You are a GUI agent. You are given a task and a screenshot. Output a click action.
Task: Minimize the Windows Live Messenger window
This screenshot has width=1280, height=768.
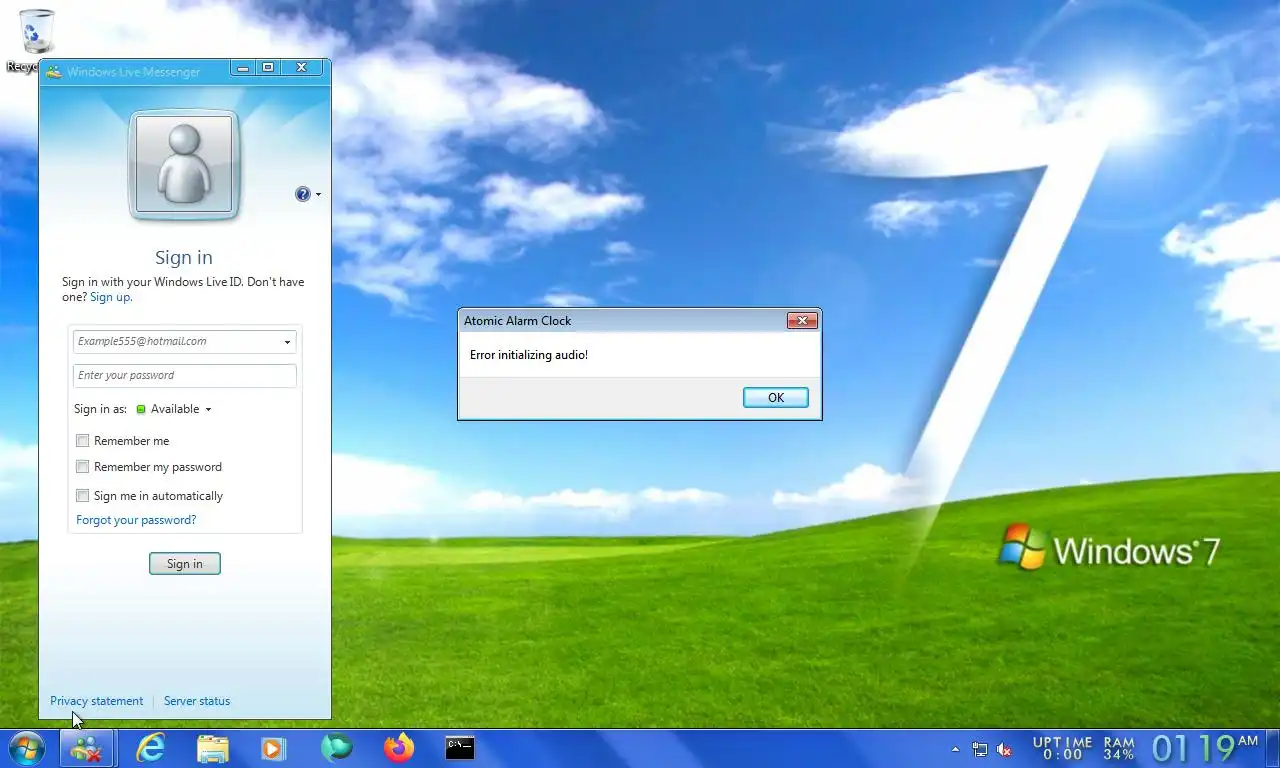pos(242,68)
